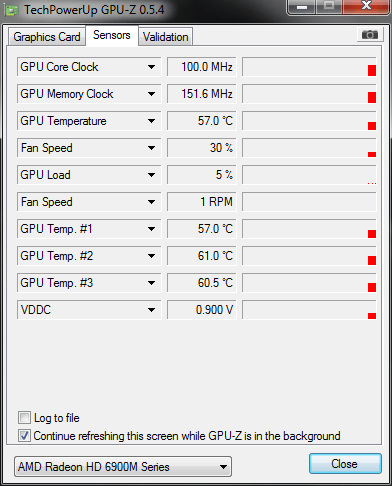392x486 pixels.
Task: Enable the Log to file checkbox
Action: click(x=24, y=418)
